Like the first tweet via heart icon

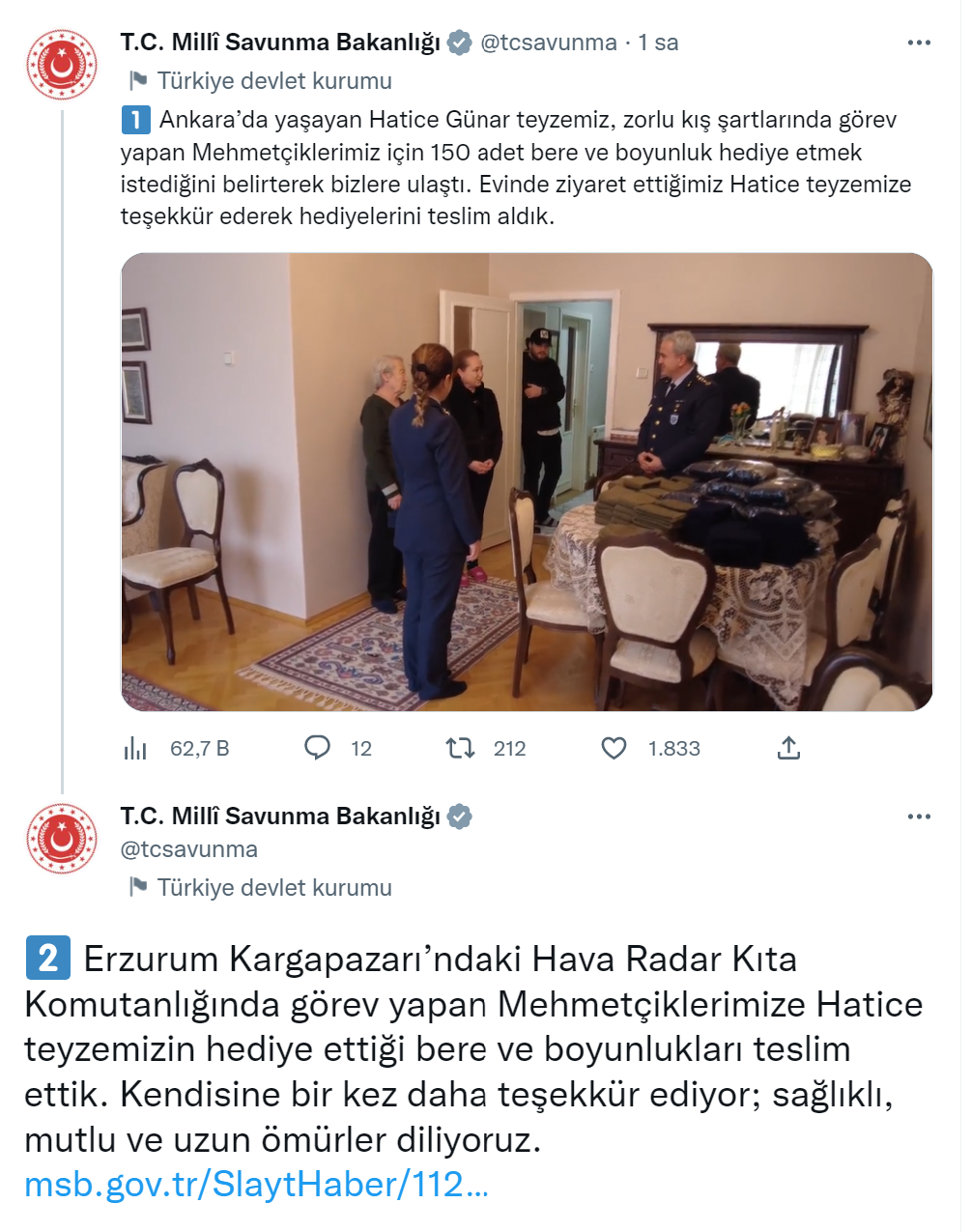tap(614, 748)
